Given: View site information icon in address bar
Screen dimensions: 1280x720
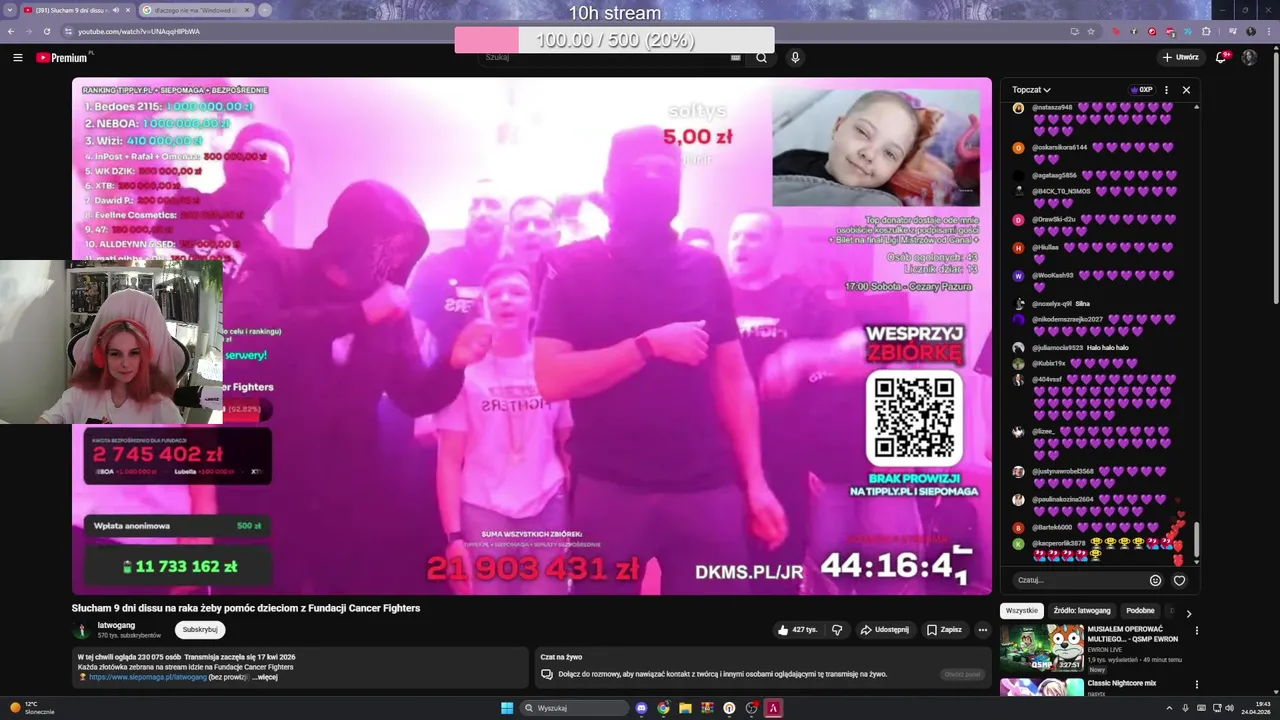Looking at the screenshot, I should click(x=68, y=31).
